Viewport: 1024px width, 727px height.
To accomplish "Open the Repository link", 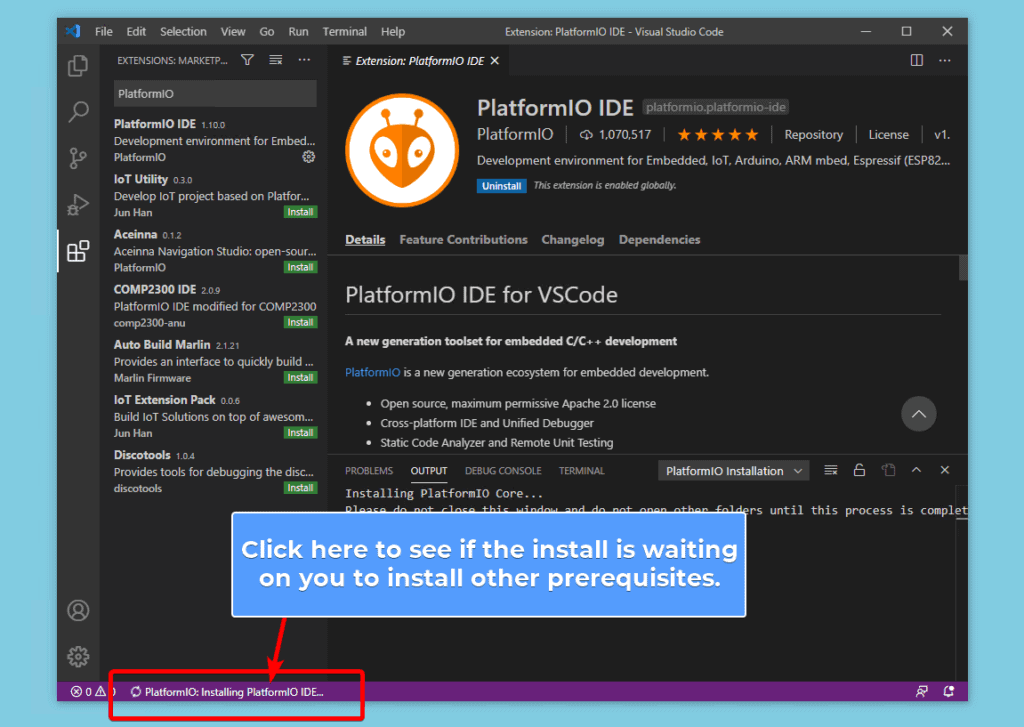I will tap(814, 135).
